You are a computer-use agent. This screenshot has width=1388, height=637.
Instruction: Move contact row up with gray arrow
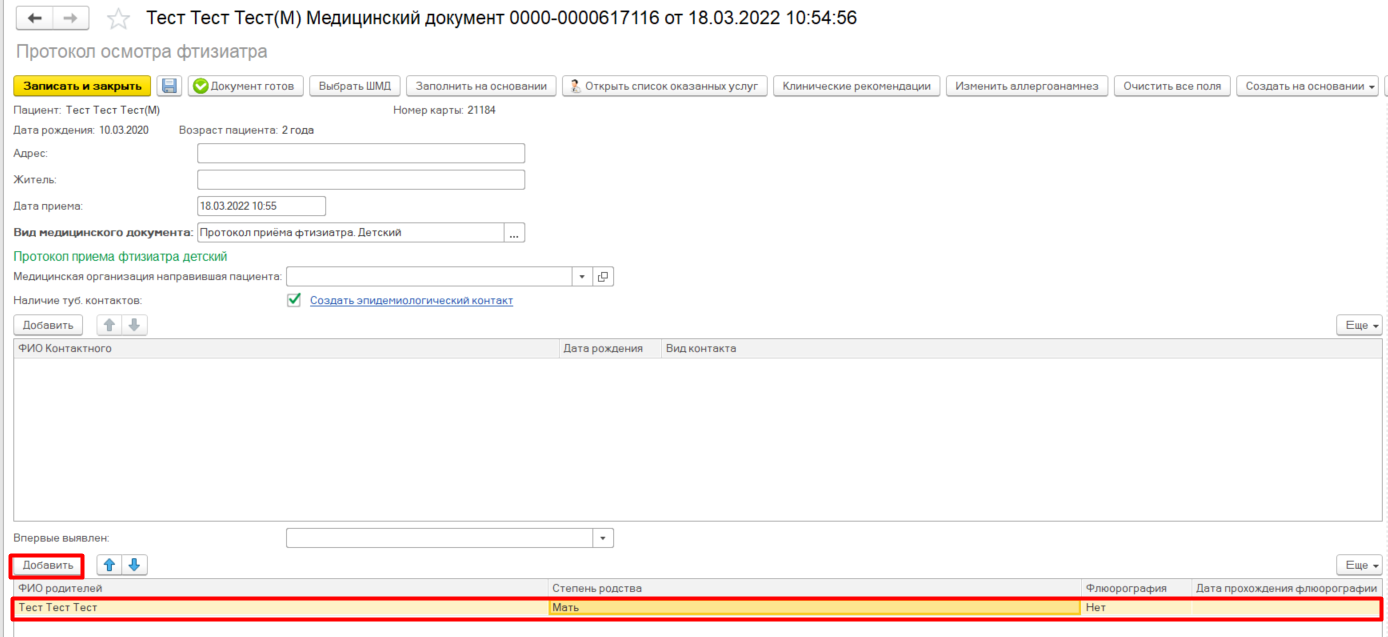(109, 325)
